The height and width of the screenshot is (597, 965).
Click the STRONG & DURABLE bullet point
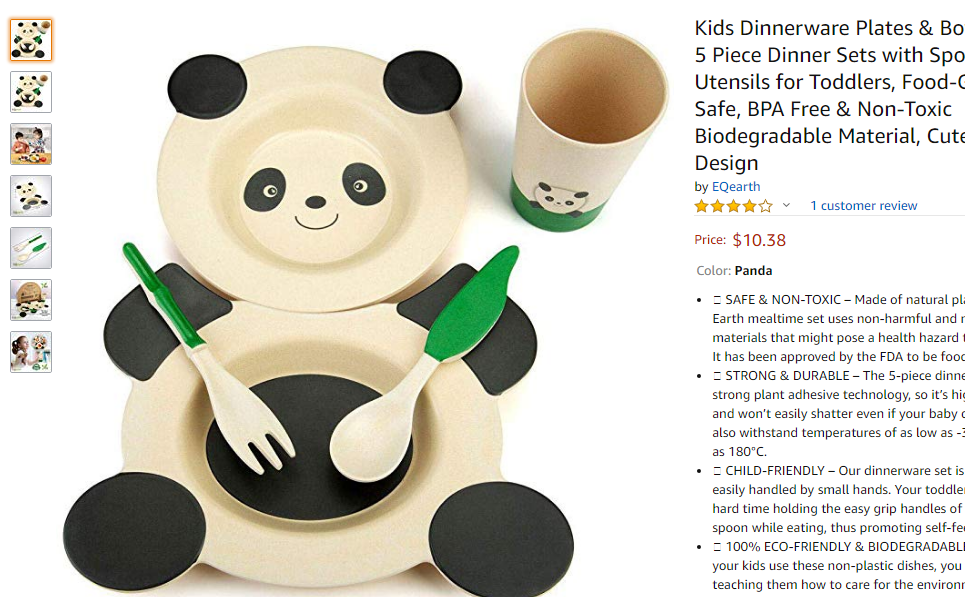point(839,414)
